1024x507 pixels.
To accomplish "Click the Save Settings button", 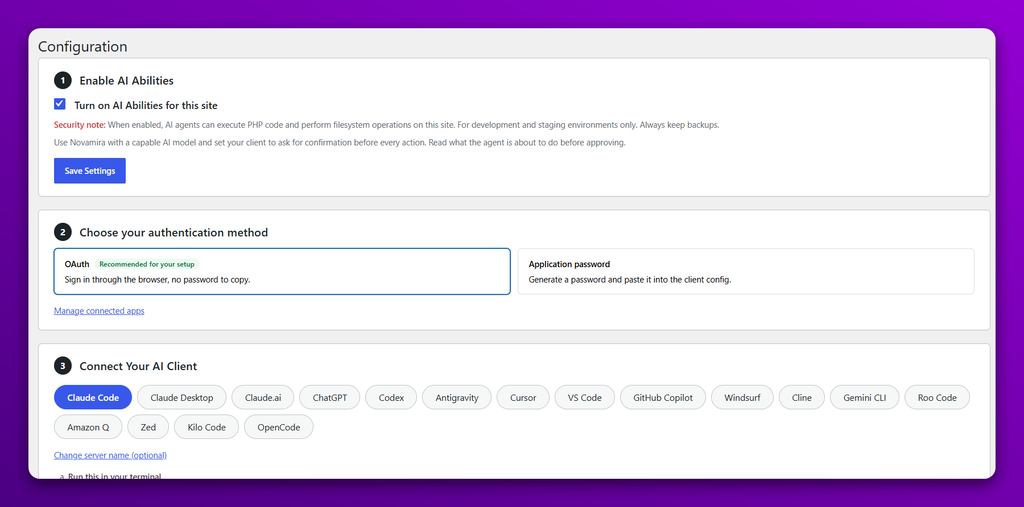I will click(x=89, y=171).
